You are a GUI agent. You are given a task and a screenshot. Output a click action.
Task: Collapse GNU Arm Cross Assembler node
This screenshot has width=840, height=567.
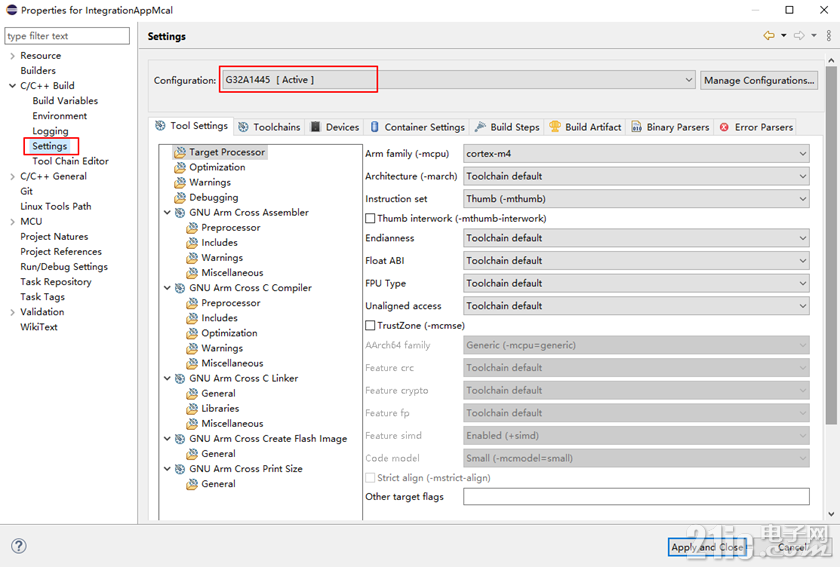[167, 213]
